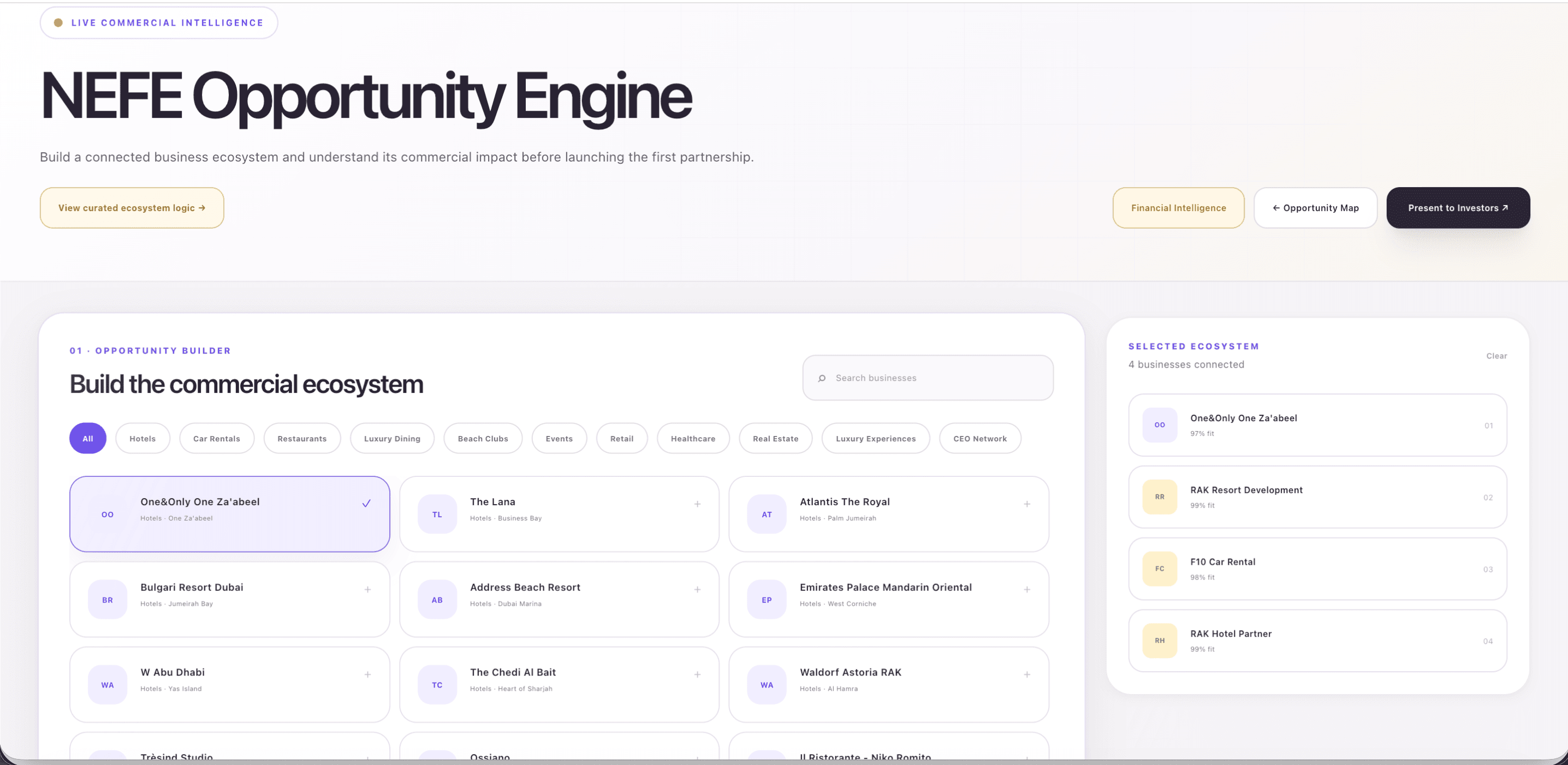Add Address Beach Resort via plus icon
The height and width of the screenshot is (765, 1568).
point(698,589)
